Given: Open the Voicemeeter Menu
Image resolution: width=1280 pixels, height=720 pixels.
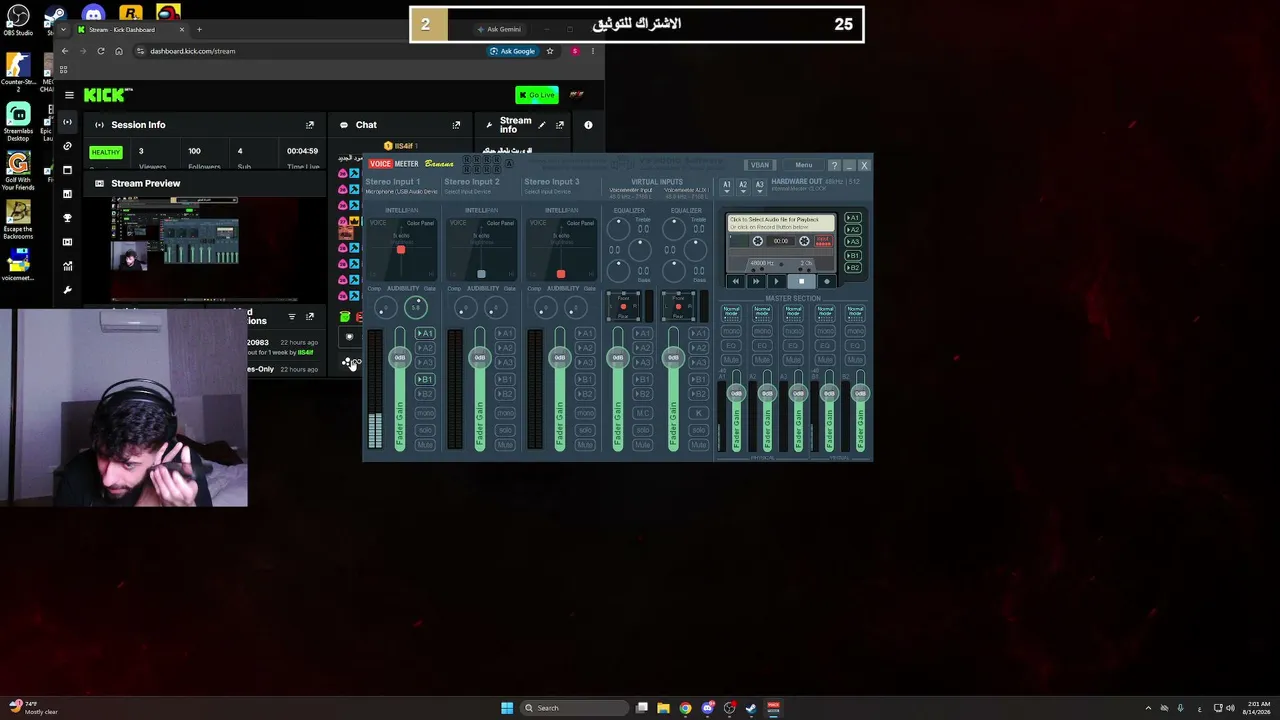Looking at the screenshot, I should pos(804,165).
